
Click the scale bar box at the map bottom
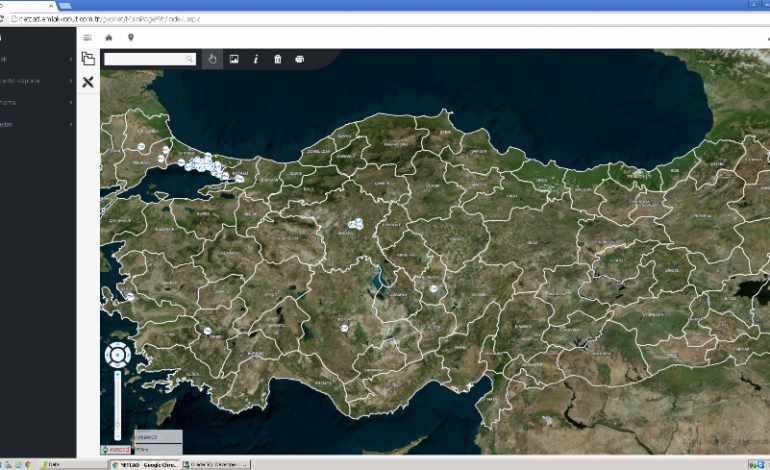(158, 442)
